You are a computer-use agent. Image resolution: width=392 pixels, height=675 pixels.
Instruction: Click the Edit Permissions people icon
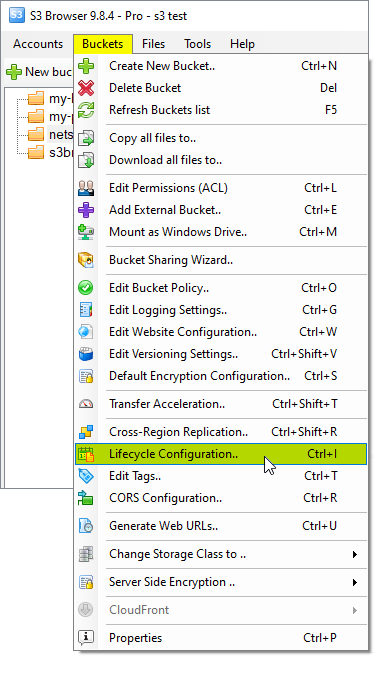click(86, 188)
